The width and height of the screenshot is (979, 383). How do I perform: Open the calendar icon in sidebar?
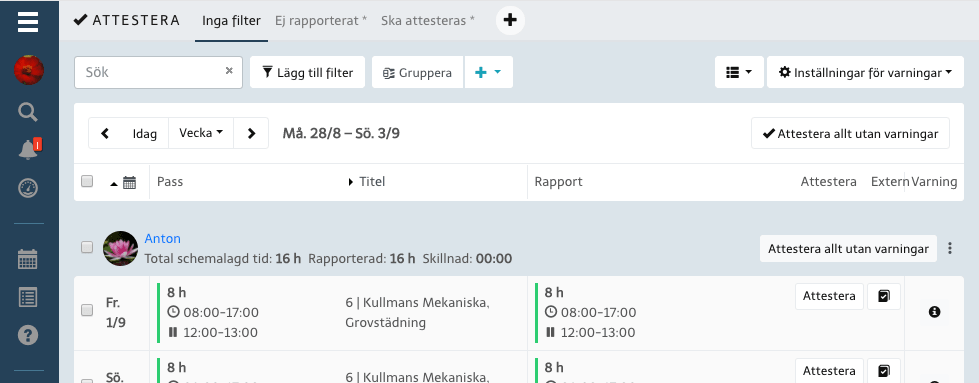pyautogui.click(x=28, y=259)
